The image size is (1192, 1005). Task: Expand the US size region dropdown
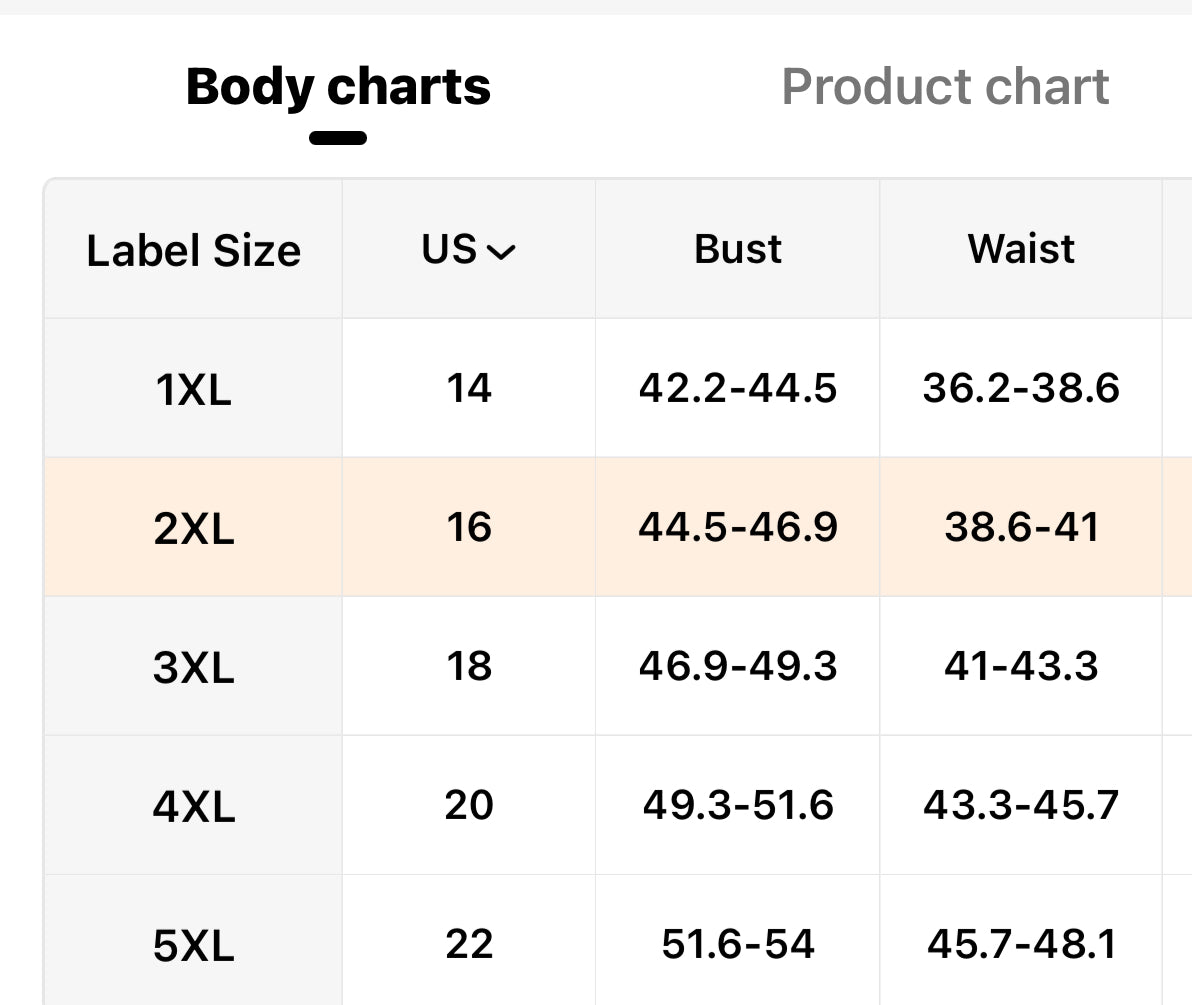point(468,249)
